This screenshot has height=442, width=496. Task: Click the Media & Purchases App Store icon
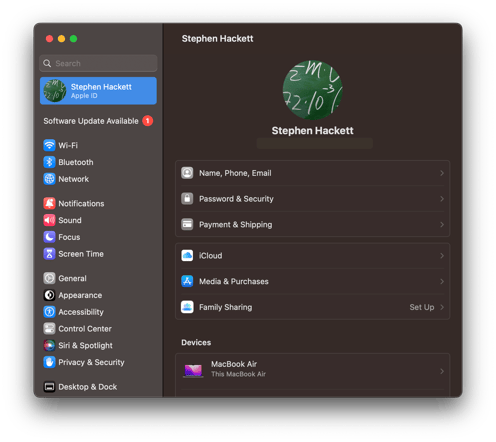click(187, 281)
